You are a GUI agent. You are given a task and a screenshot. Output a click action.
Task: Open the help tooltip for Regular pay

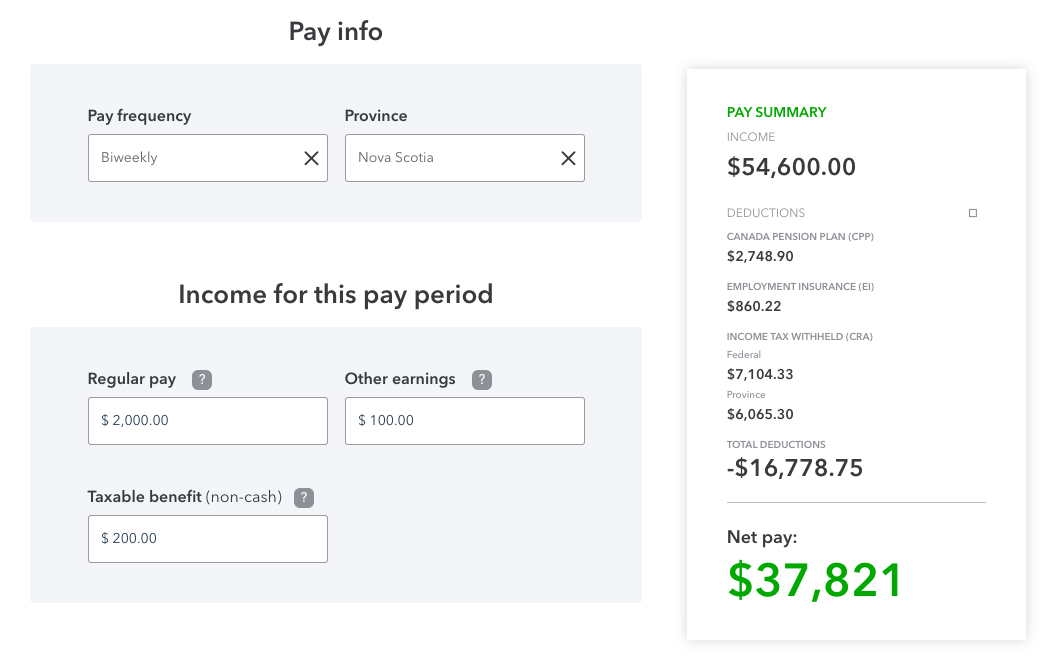202,379
